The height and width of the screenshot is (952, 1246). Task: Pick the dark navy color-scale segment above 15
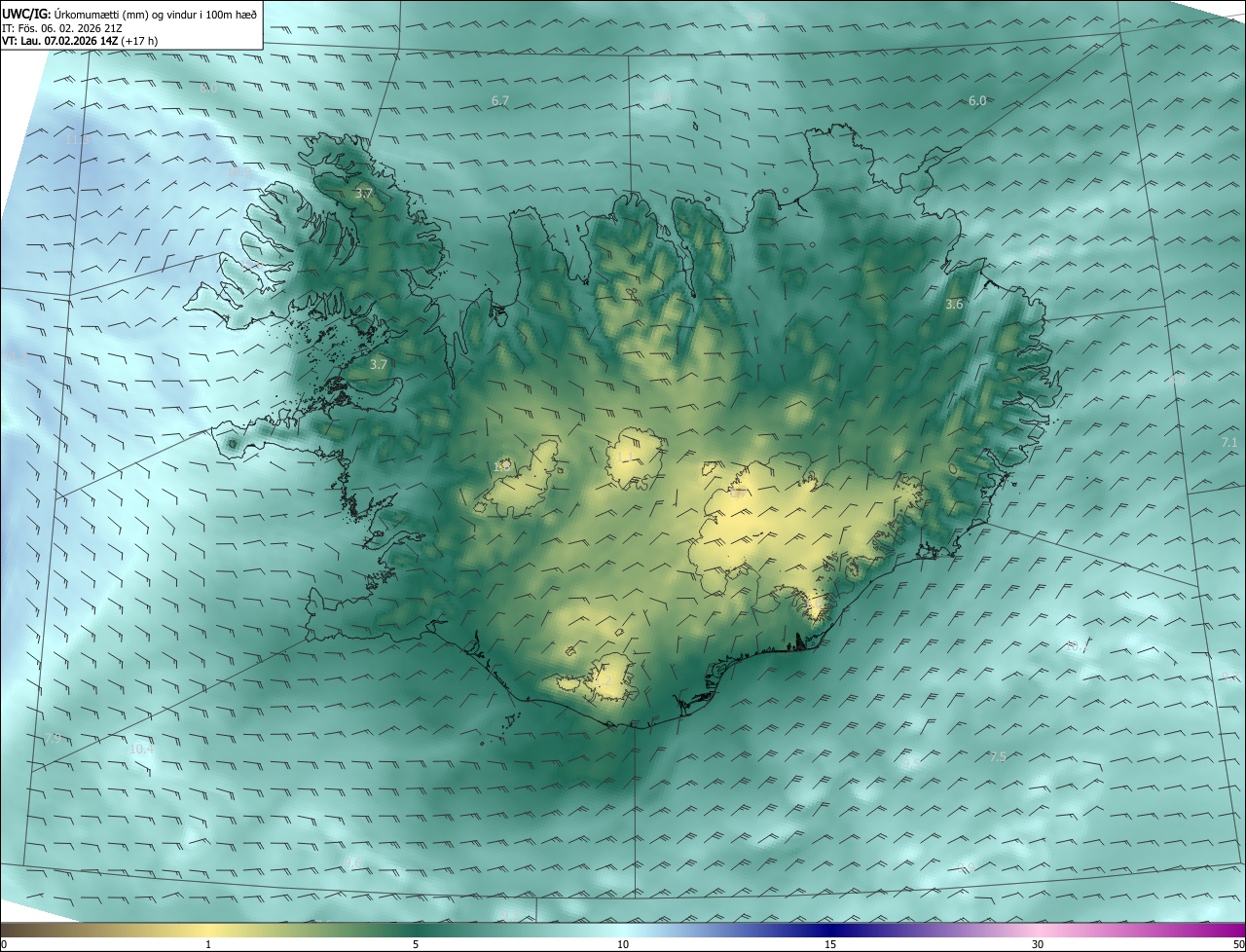tap(830, 930)
